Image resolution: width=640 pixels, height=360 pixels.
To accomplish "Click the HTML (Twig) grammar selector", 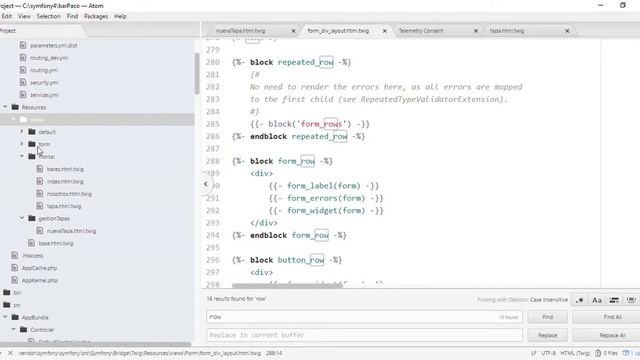I will coord(575,353).
